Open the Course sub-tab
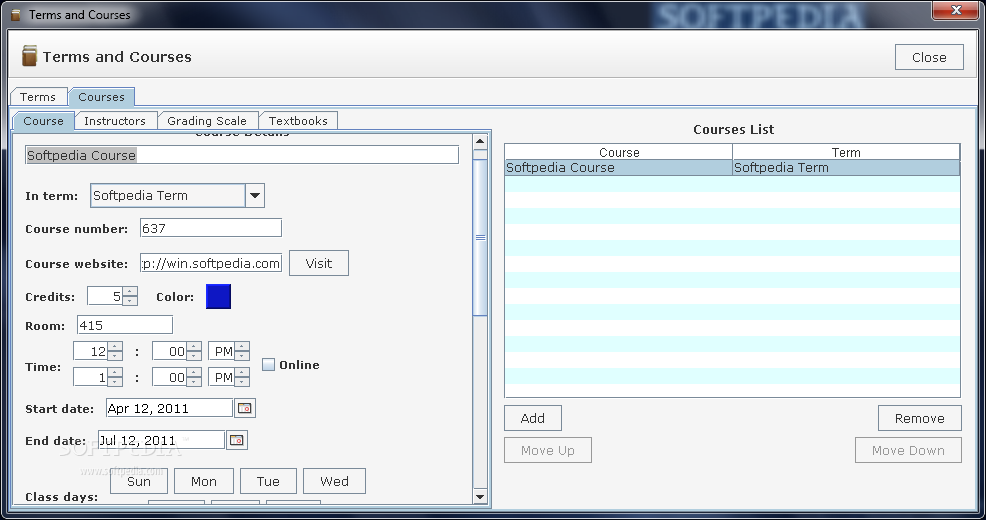This screenshot has height=520, width=986. [43, 121]
